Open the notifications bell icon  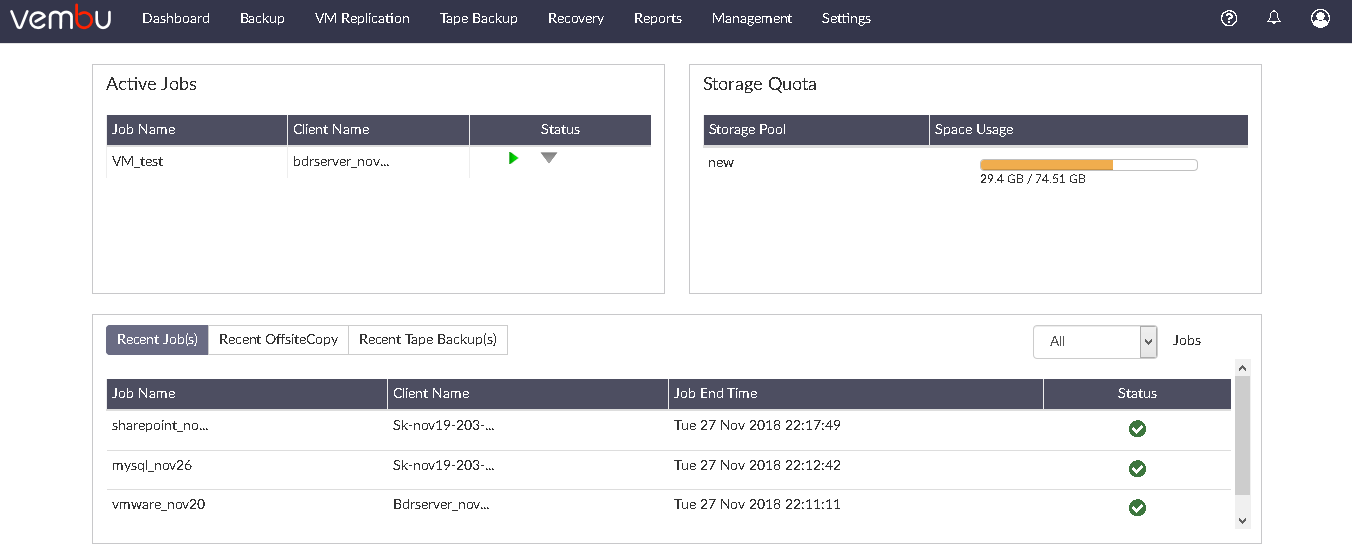click(x=1274, y=18)
